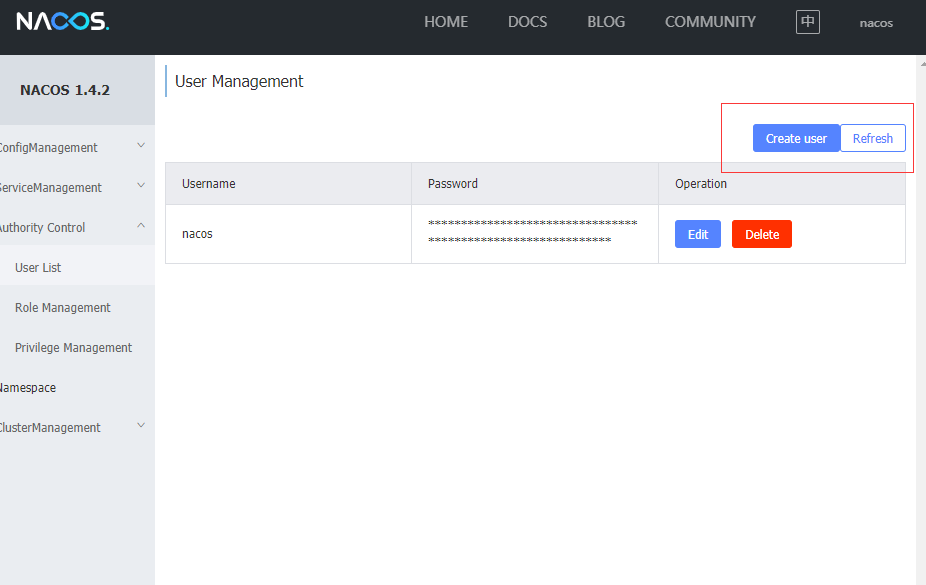Screen dimensions: 926x585
Task: Click the NACOS 1.4.2 version label
Action: [x=65, y=90]
